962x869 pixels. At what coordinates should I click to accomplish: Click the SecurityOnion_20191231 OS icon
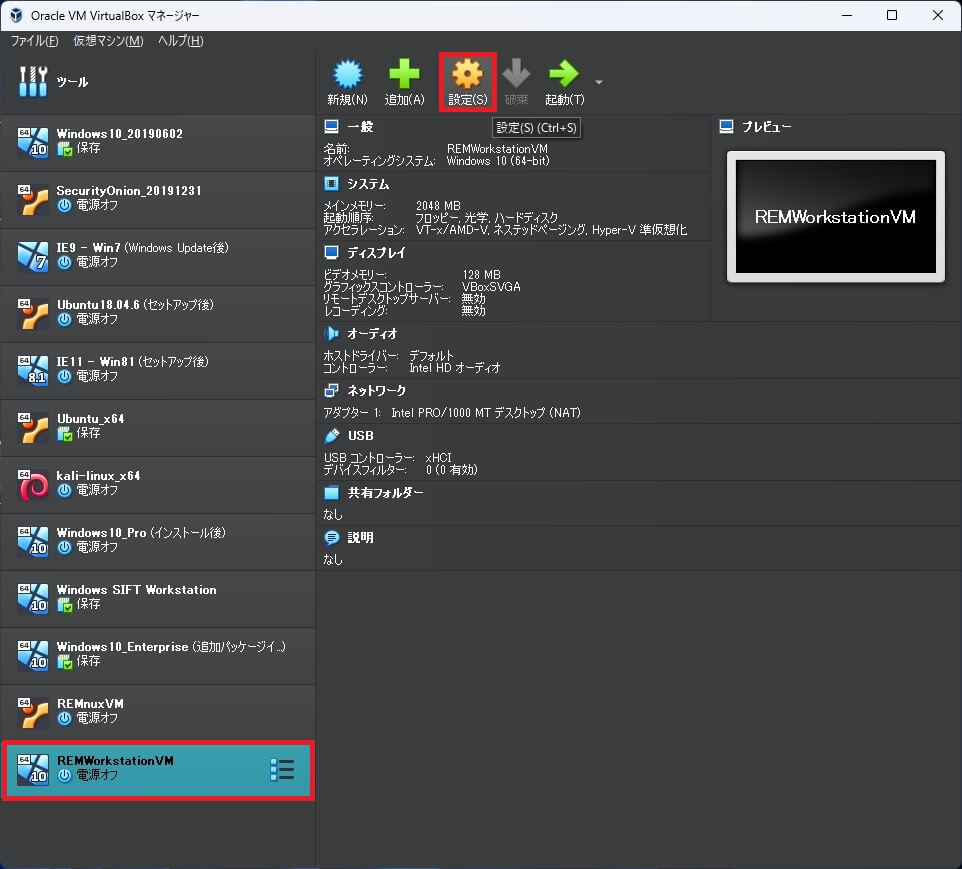(x=33, y=199)
